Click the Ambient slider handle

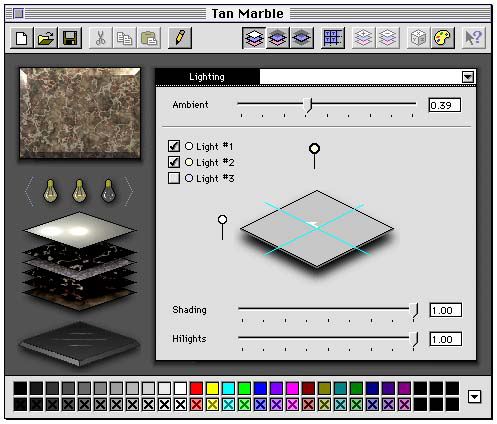[308, 105]
